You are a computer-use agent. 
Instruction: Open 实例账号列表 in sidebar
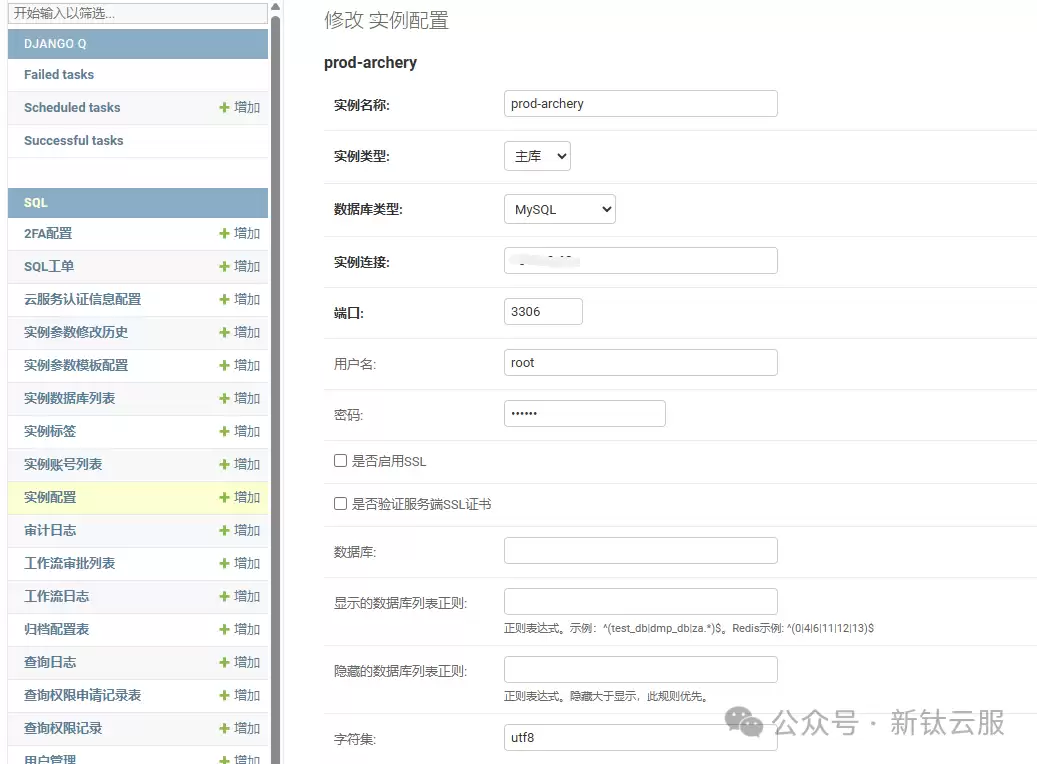[x=63, y=464]
